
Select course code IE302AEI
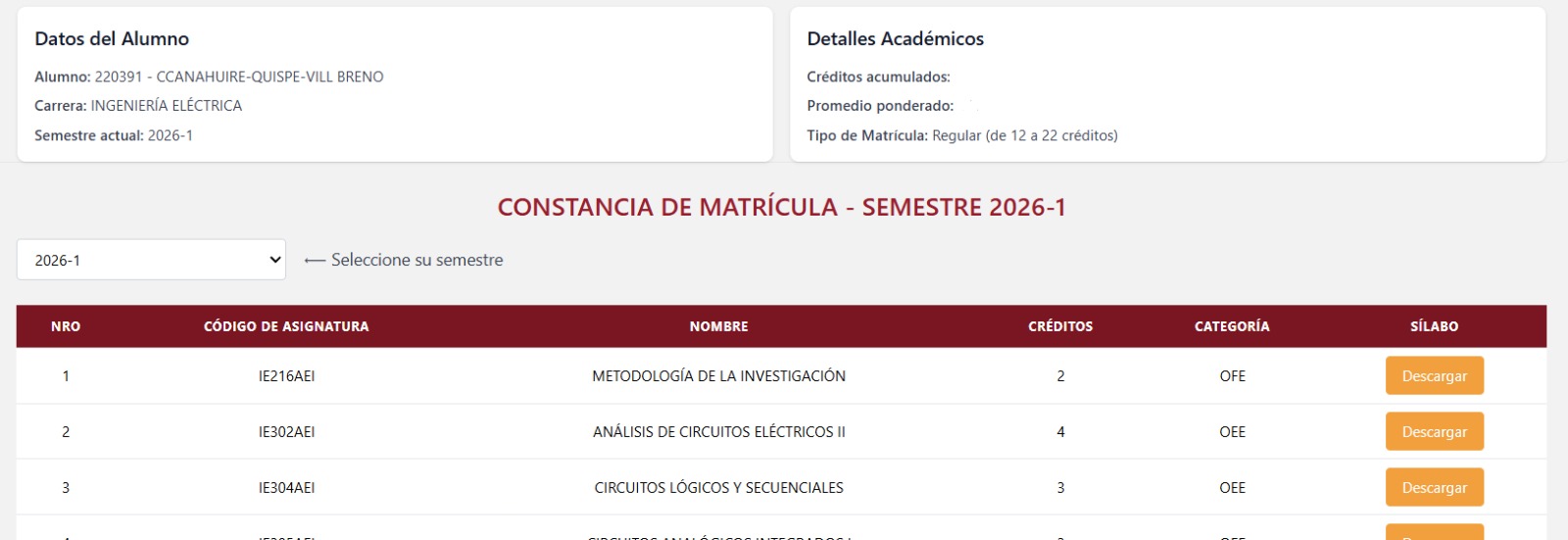[286, 431]
